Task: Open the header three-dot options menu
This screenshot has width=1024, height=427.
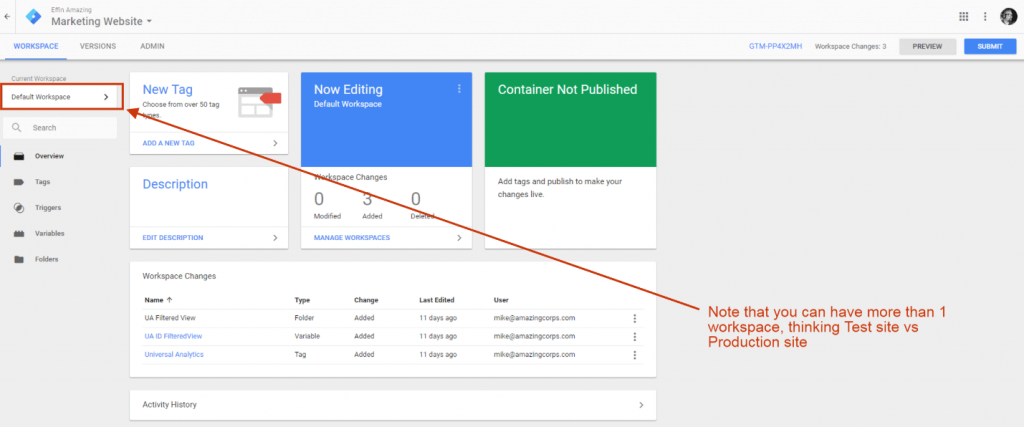Action: (x=985, y=16)
